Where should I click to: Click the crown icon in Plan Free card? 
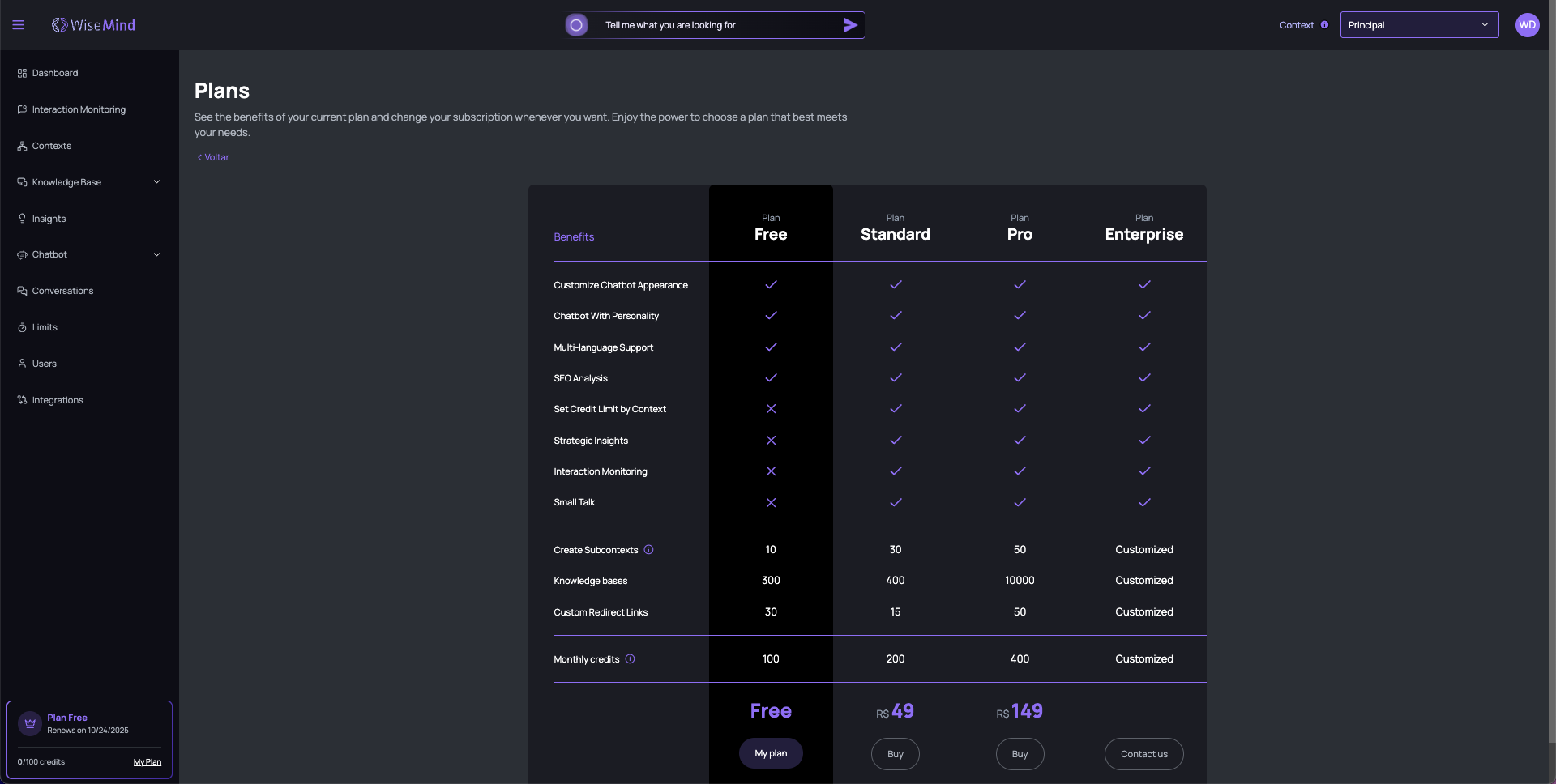coord(30,723)
